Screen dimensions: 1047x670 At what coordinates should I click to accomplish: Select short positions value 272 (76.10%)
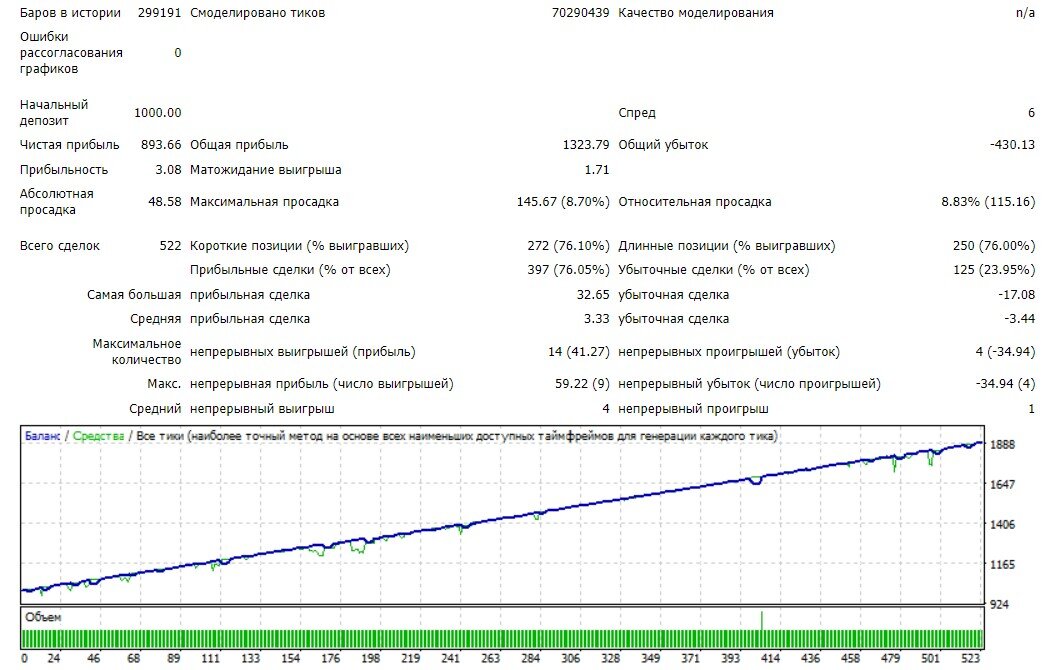(x=568, y=246)
